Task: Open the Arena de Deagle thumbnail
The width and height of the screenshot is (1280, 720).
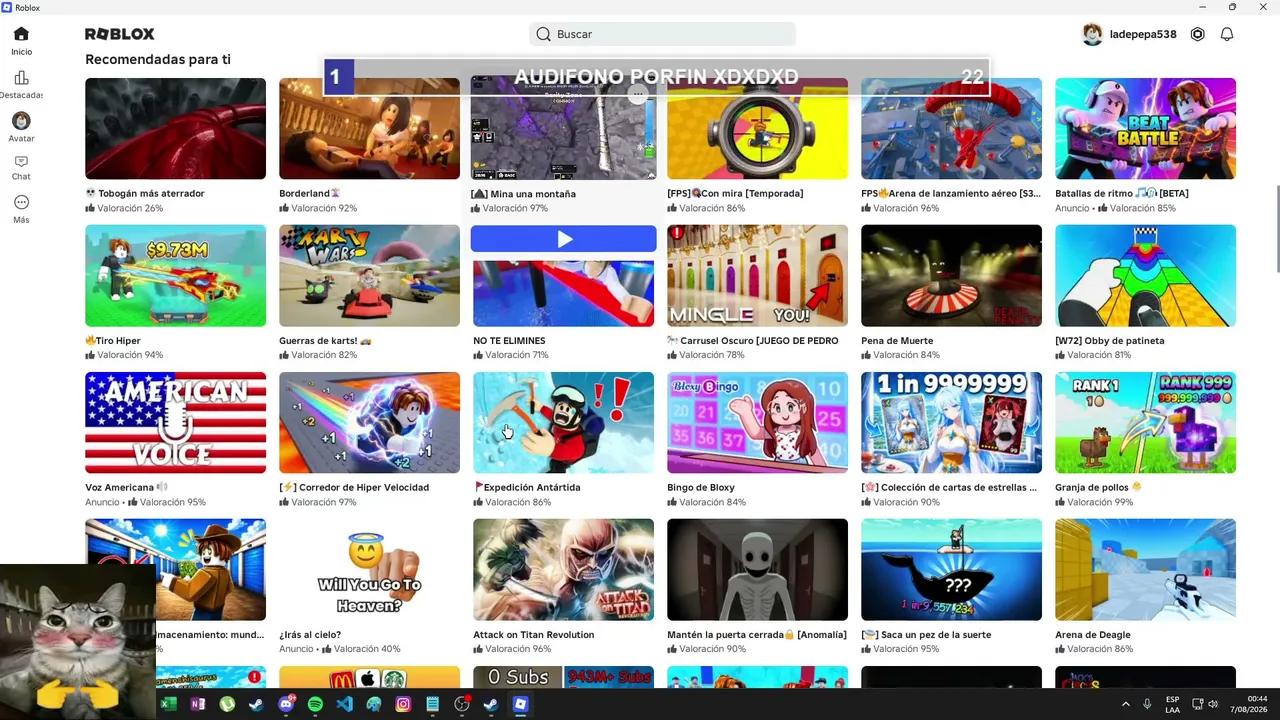Action: tap(1145, 570)
